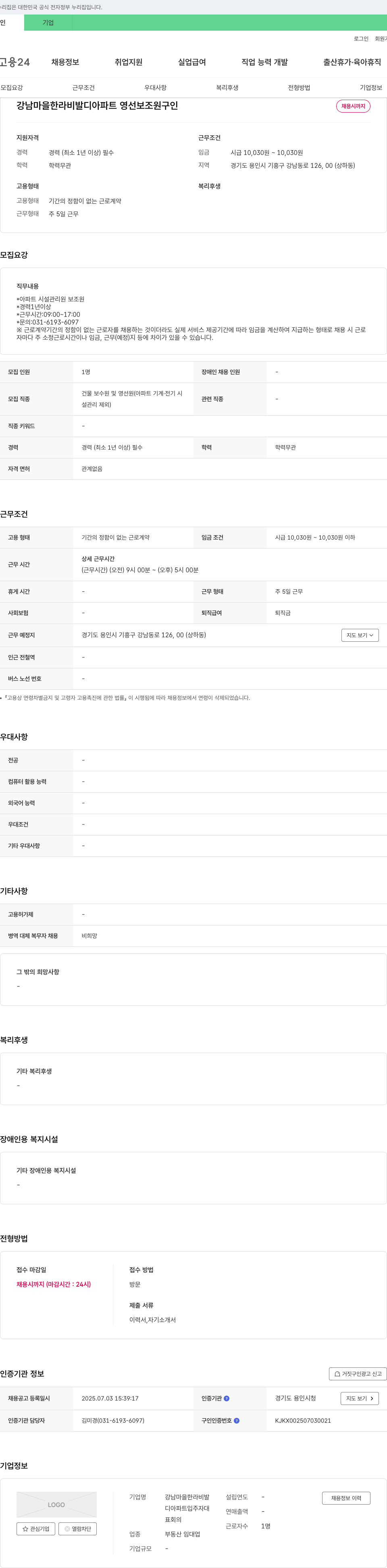Image resolution: width=387 pixels, height=1568 pixels.
Task: Click 1명 in 모집 인원 row
Action: pos(85,372)
